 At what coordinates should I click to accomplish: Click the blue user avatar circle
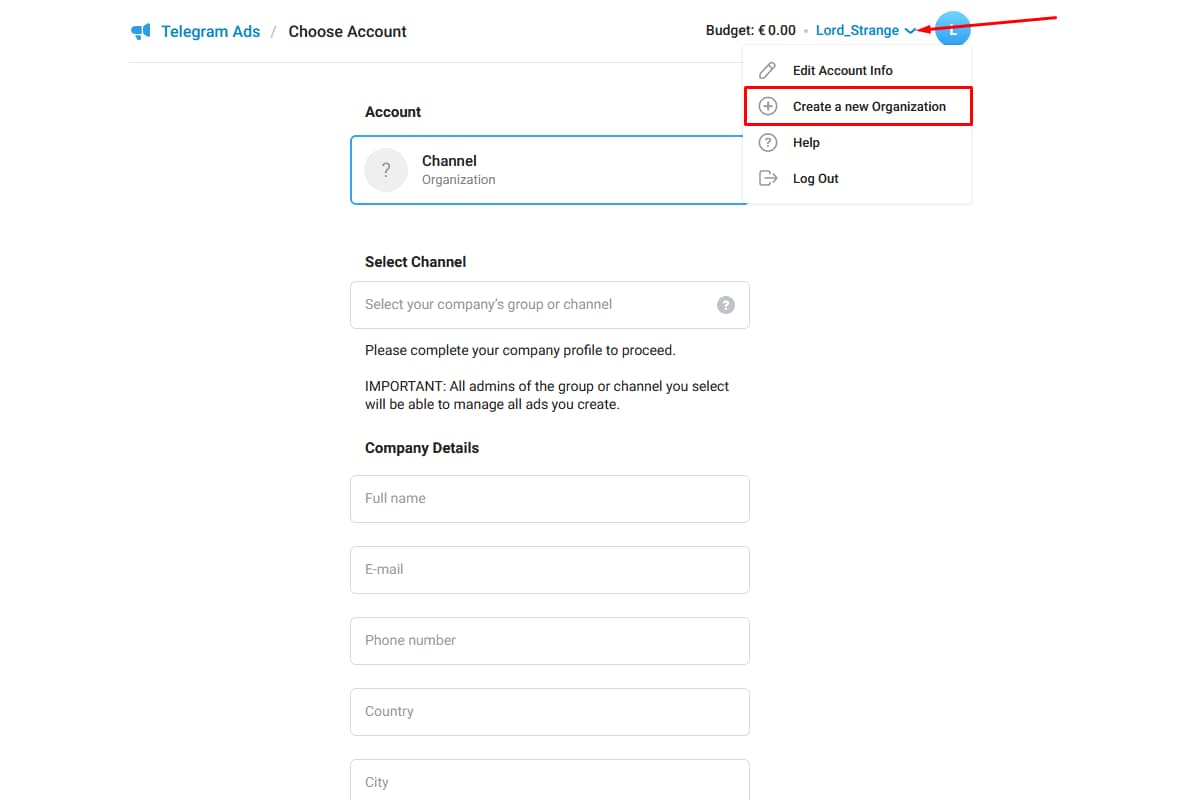953,30
